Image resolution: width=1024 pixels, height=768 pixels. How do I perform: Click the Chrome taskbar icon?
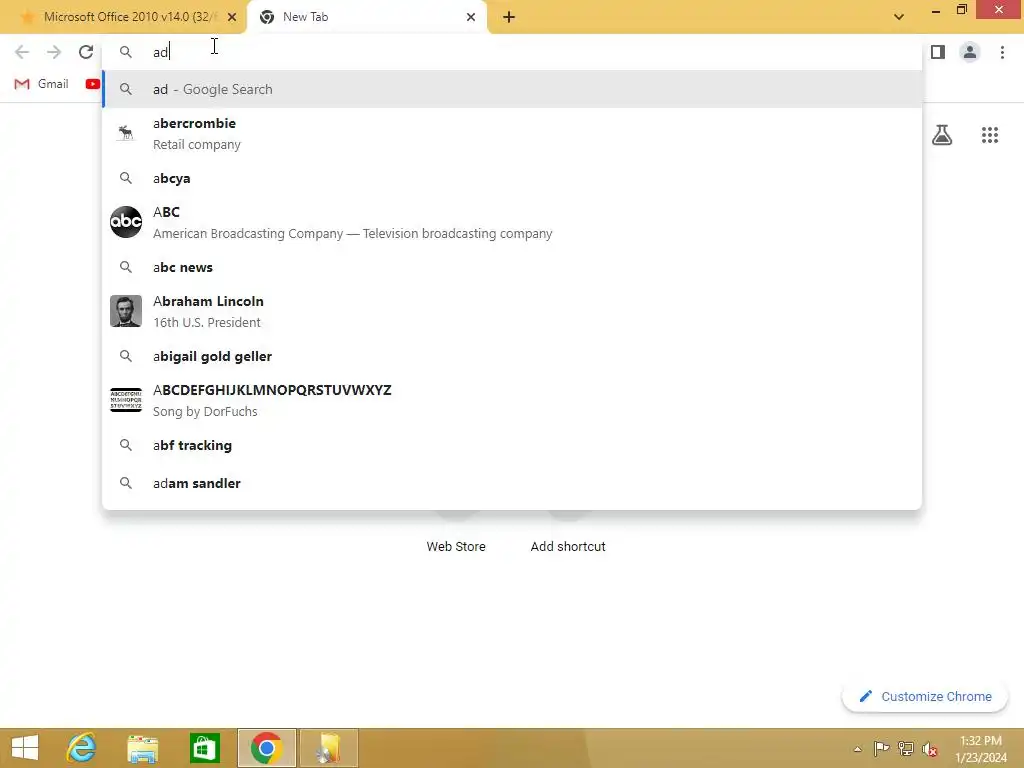(x=266, y=748)
